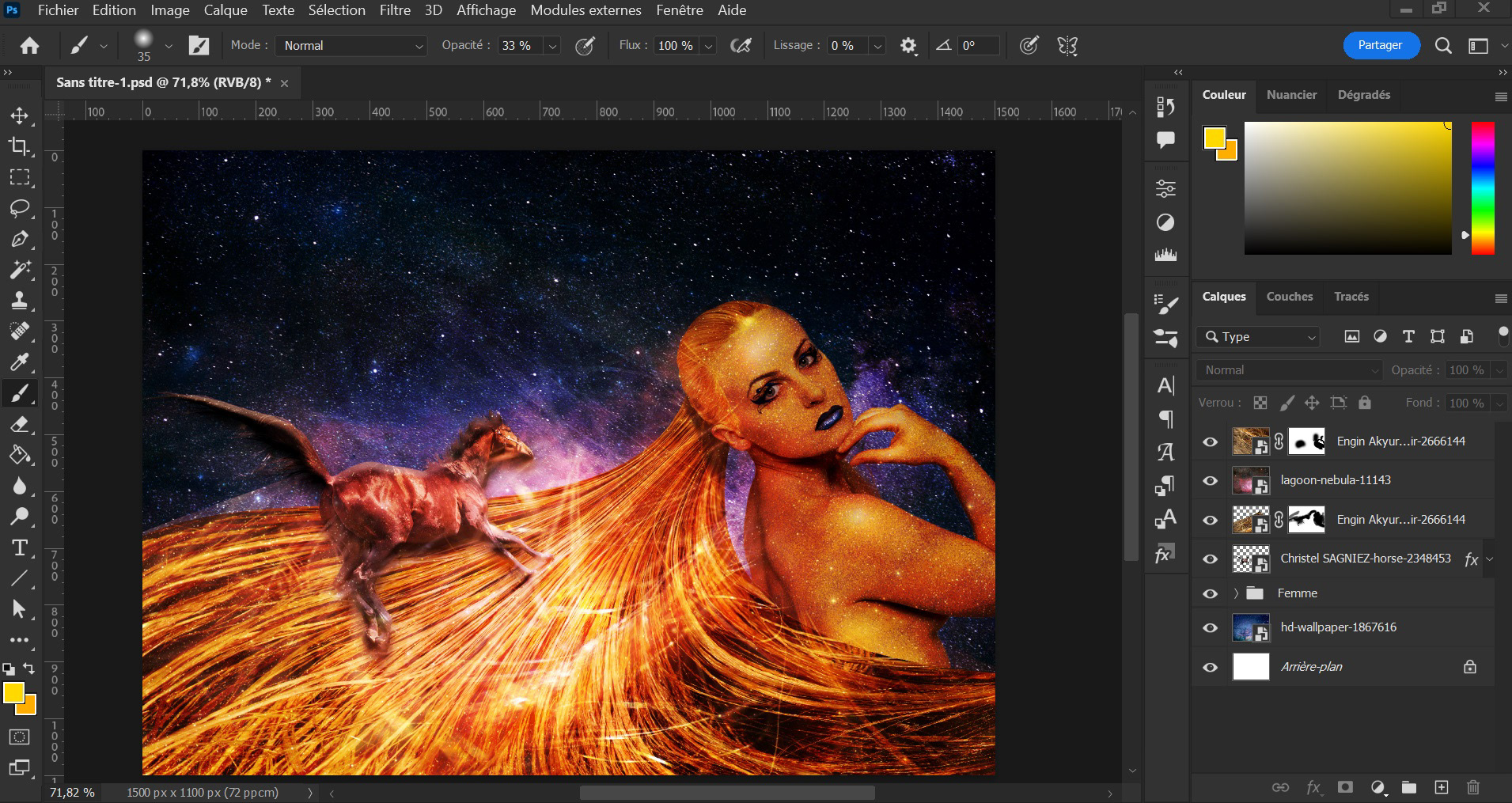
Task: Open the Calque menu
Action: point(225,10)
